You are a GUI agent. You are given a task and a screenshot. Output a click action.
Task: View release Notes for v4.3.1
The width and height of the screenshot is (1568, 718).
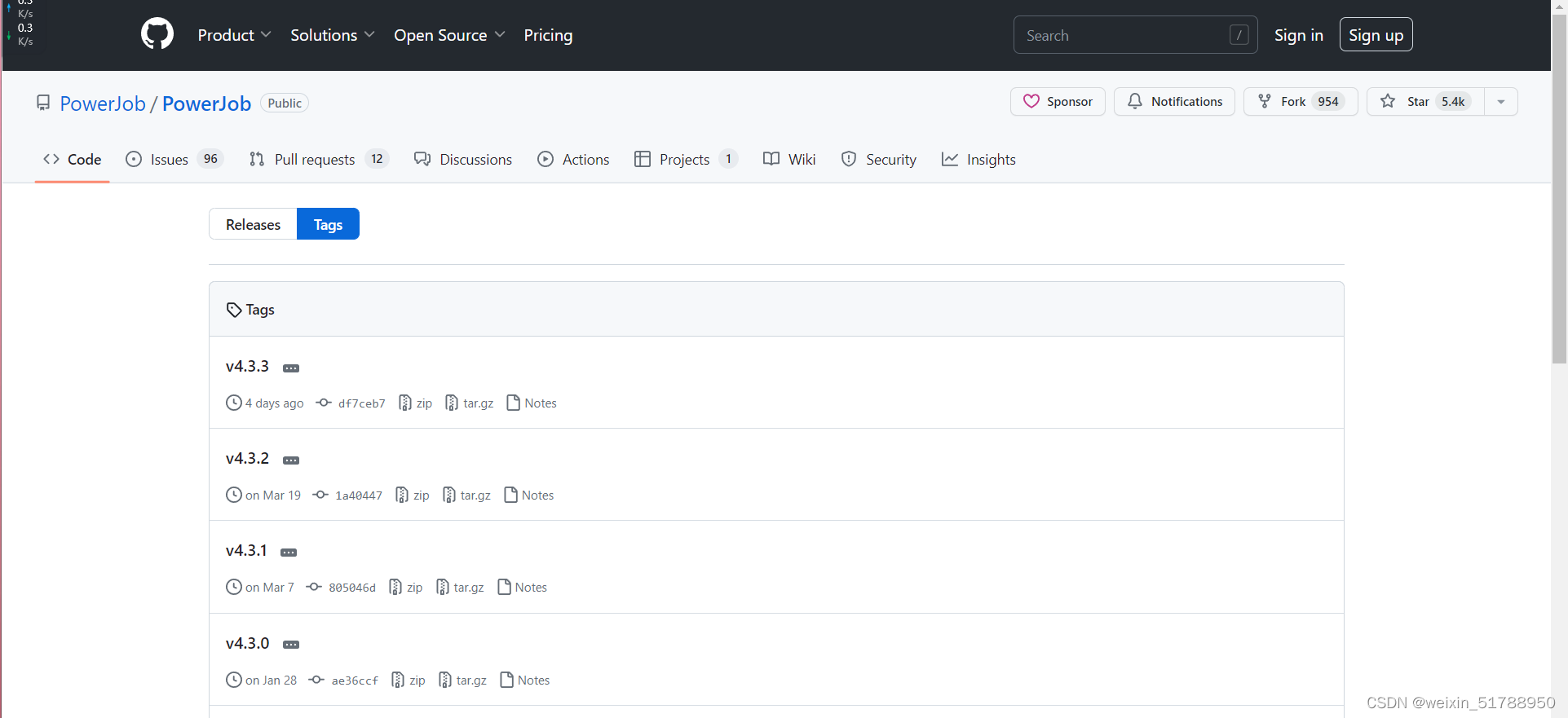523,588
